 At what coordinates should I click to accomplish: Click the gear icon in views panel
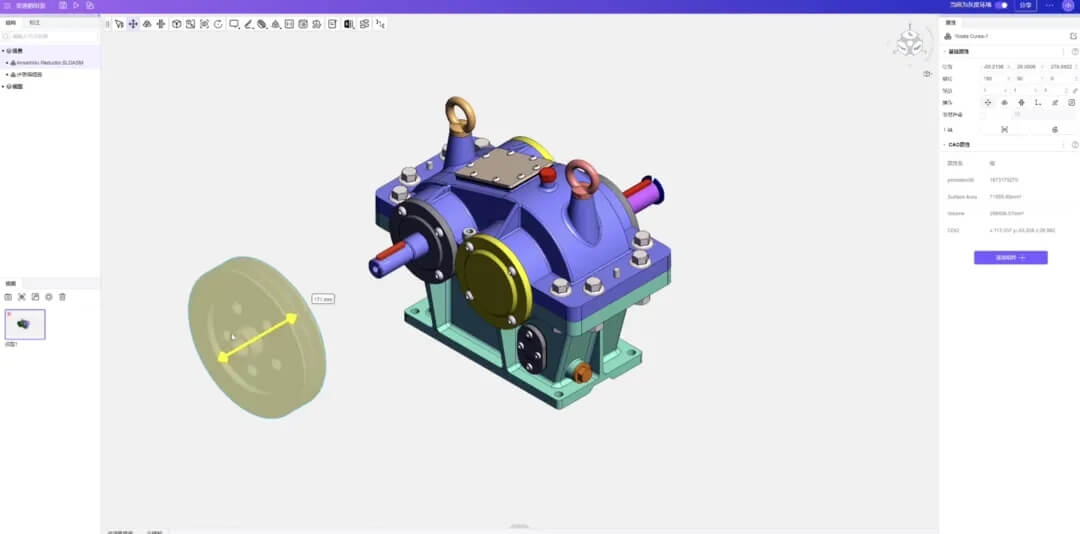pos(48,297)
